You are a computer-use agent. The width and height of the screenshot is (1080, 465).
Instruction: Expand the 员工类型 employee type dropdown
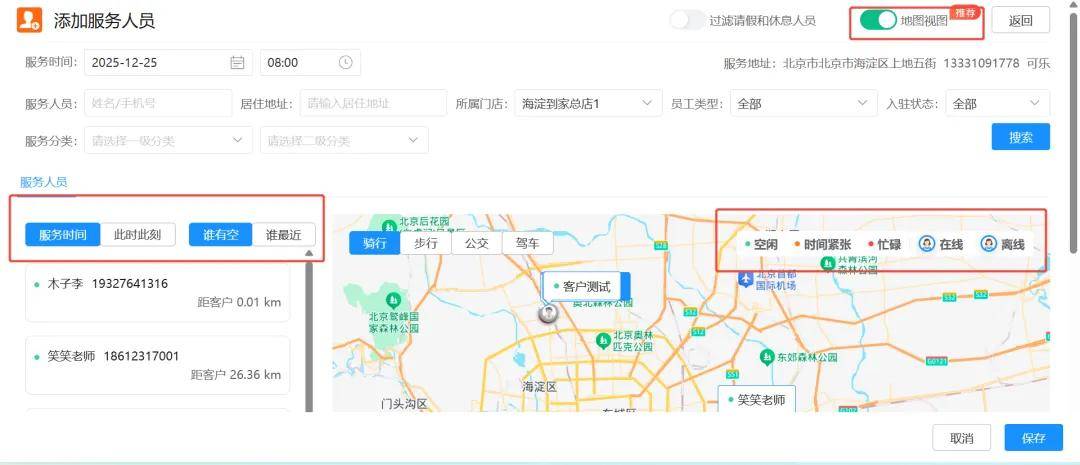coord(804,103)
